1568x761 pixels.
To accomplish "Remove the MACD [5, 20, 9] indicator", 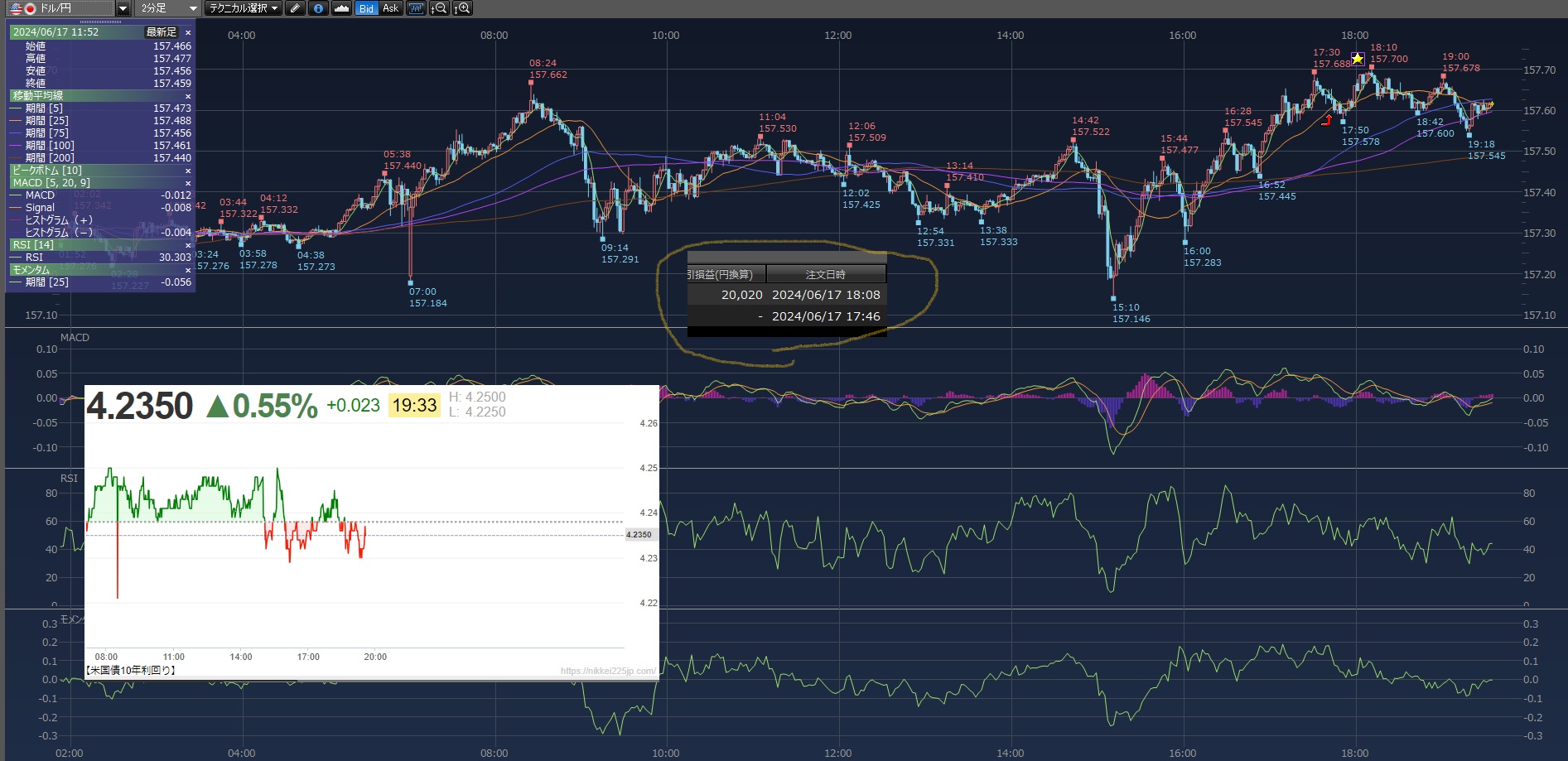I will pos(188,183).
